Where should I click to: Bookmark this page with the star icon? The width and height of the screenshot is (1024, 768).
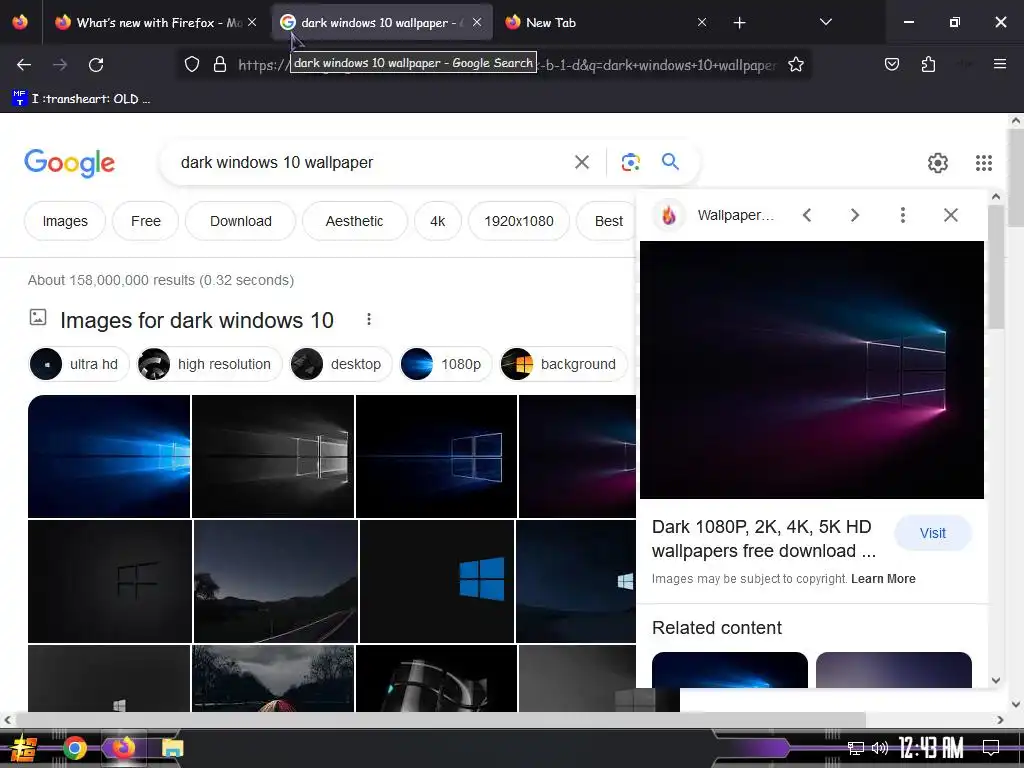tap(795, 65)
